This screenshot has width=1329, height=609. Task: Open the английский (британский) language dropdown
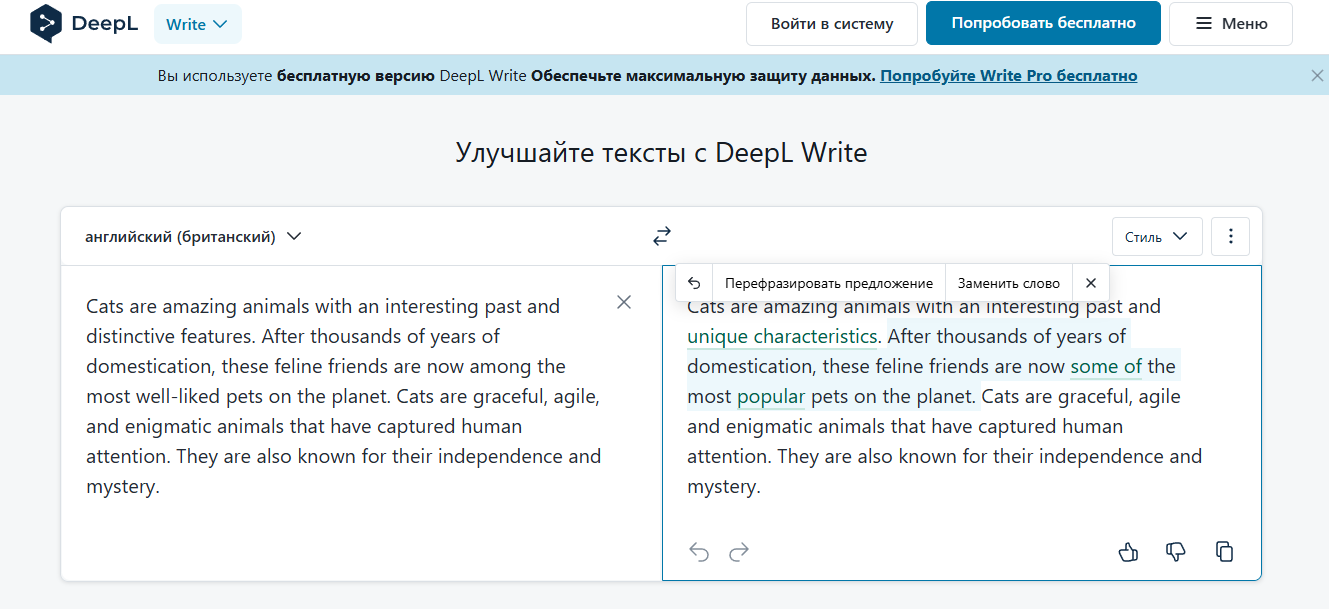click(193, 237)
